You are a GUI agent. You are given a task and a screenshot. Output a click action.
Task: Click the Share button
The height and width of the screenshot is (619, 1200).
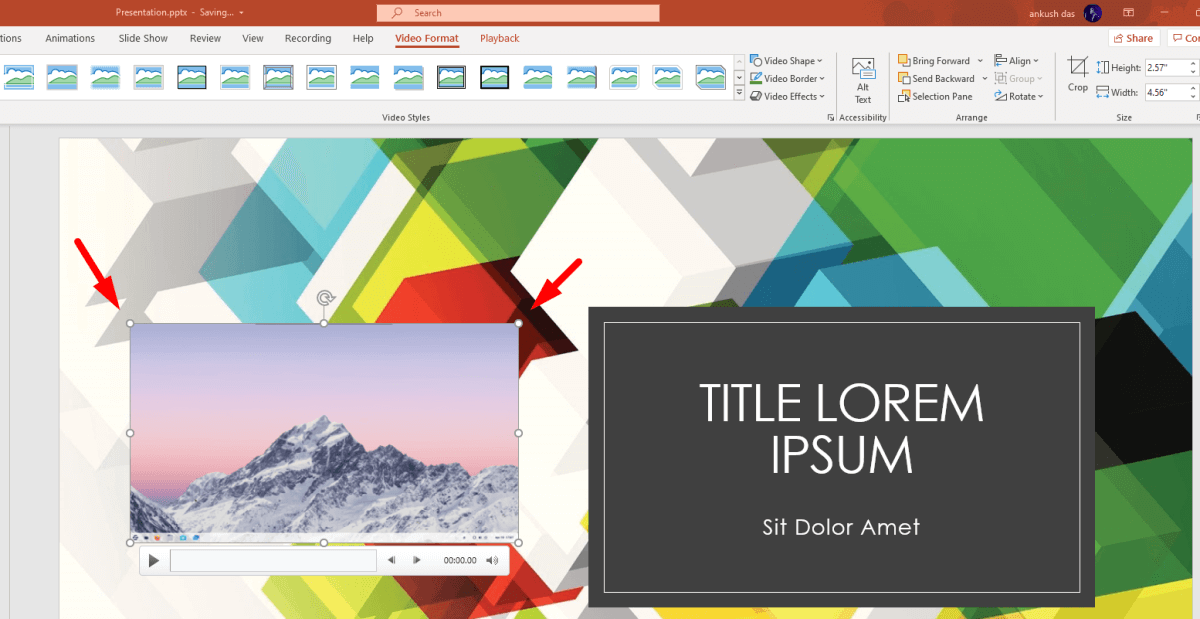point(1132,37)
